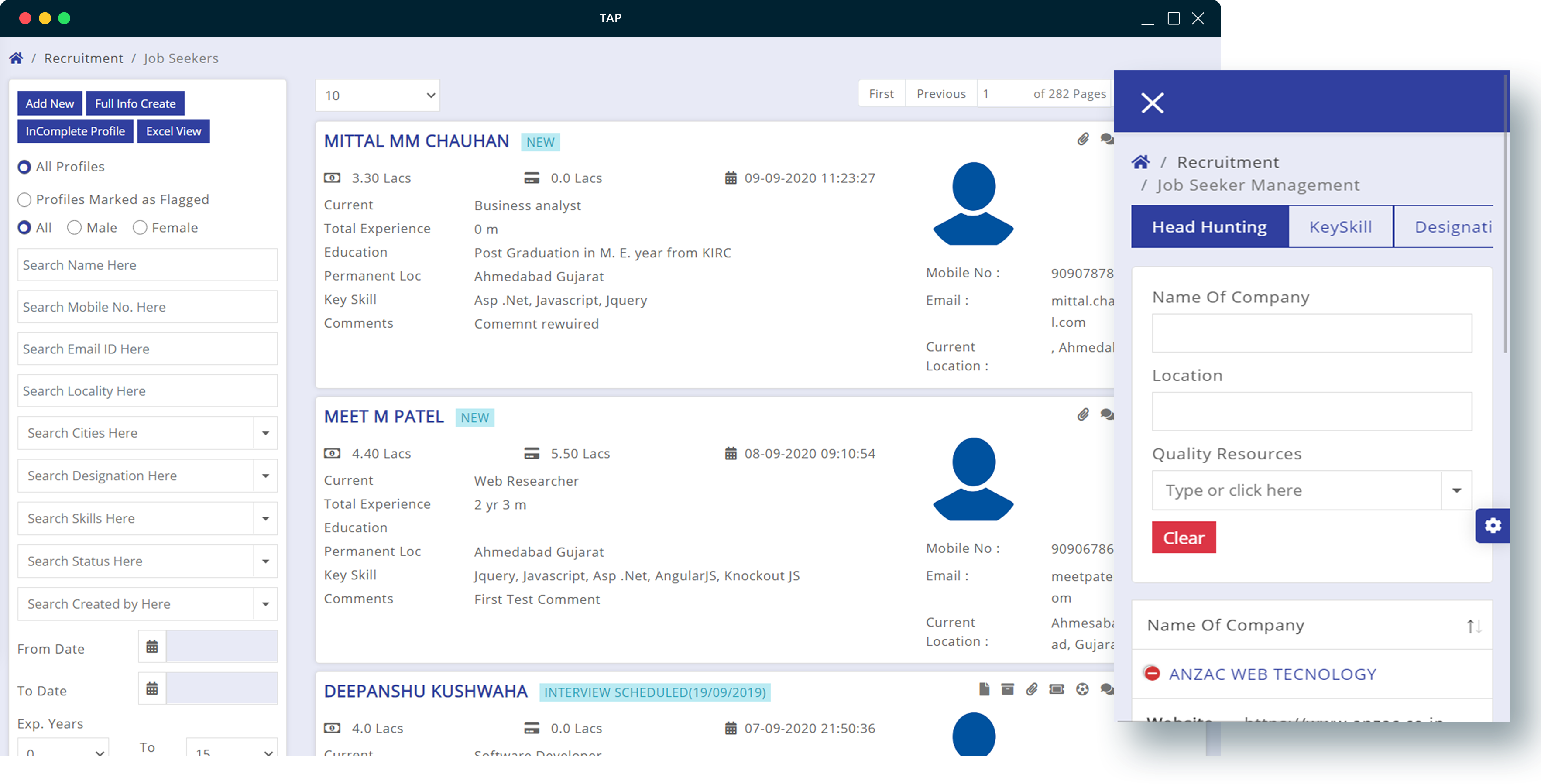
Task: Go to Previous page in pagination
Action: (x=941, y=94)
